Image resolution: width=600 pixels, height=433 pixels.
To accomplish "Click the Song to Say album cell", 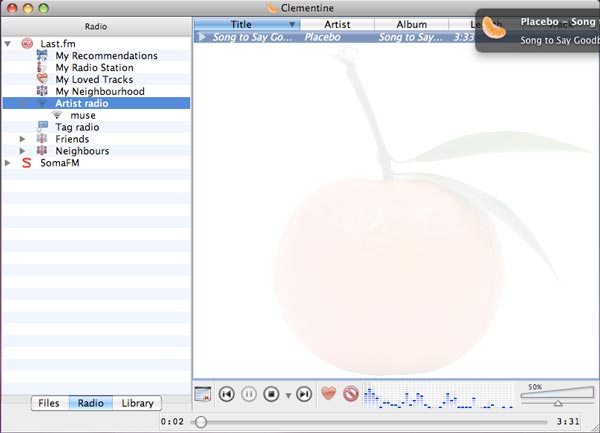I will coord(411,37).
